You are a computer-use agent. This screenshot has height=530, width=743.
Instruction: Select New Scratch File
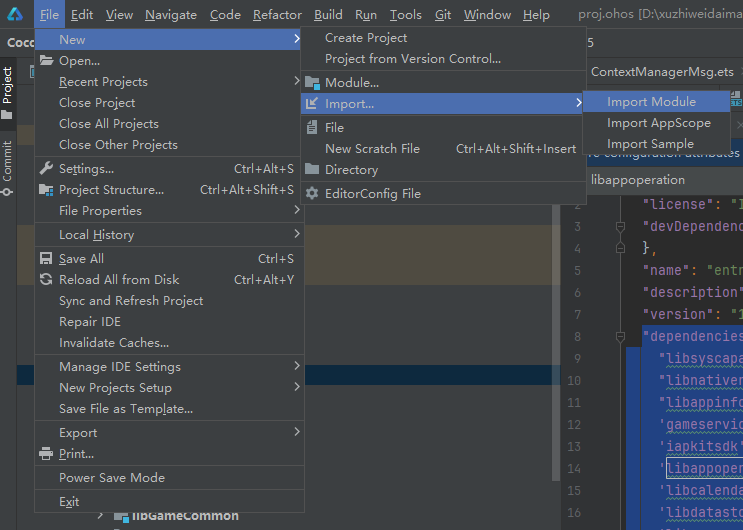(x=443, y=148)
